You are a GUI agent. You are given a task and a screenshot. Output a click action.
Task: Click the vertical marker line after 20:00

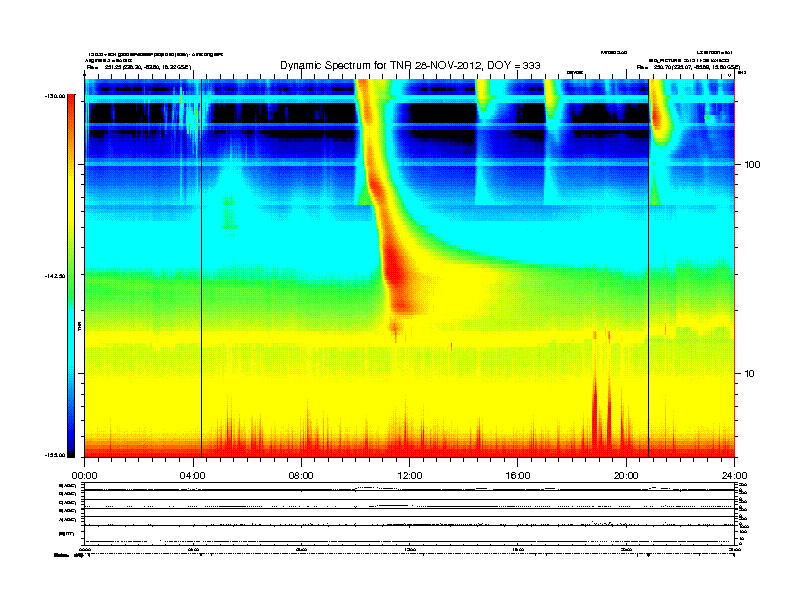[x=649, y=268]
